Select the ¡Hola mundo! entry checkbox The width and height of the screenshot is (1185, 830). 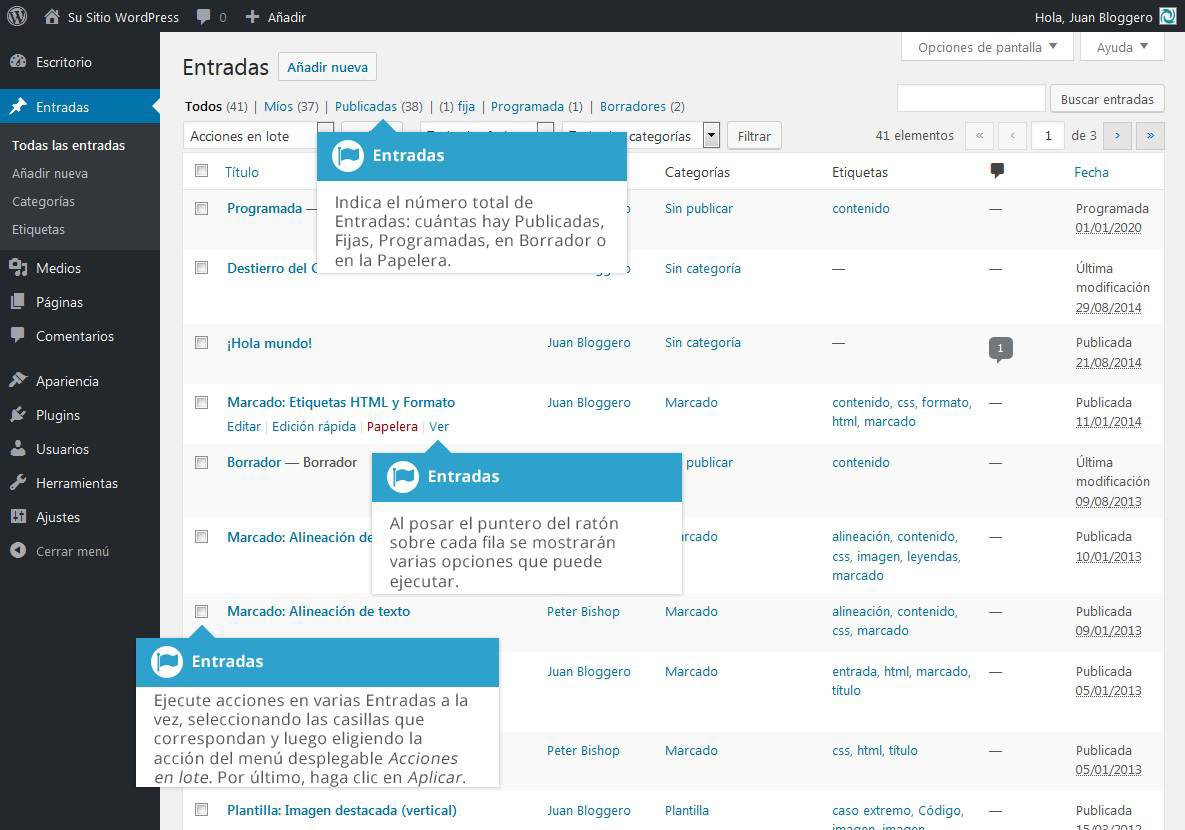201,342
